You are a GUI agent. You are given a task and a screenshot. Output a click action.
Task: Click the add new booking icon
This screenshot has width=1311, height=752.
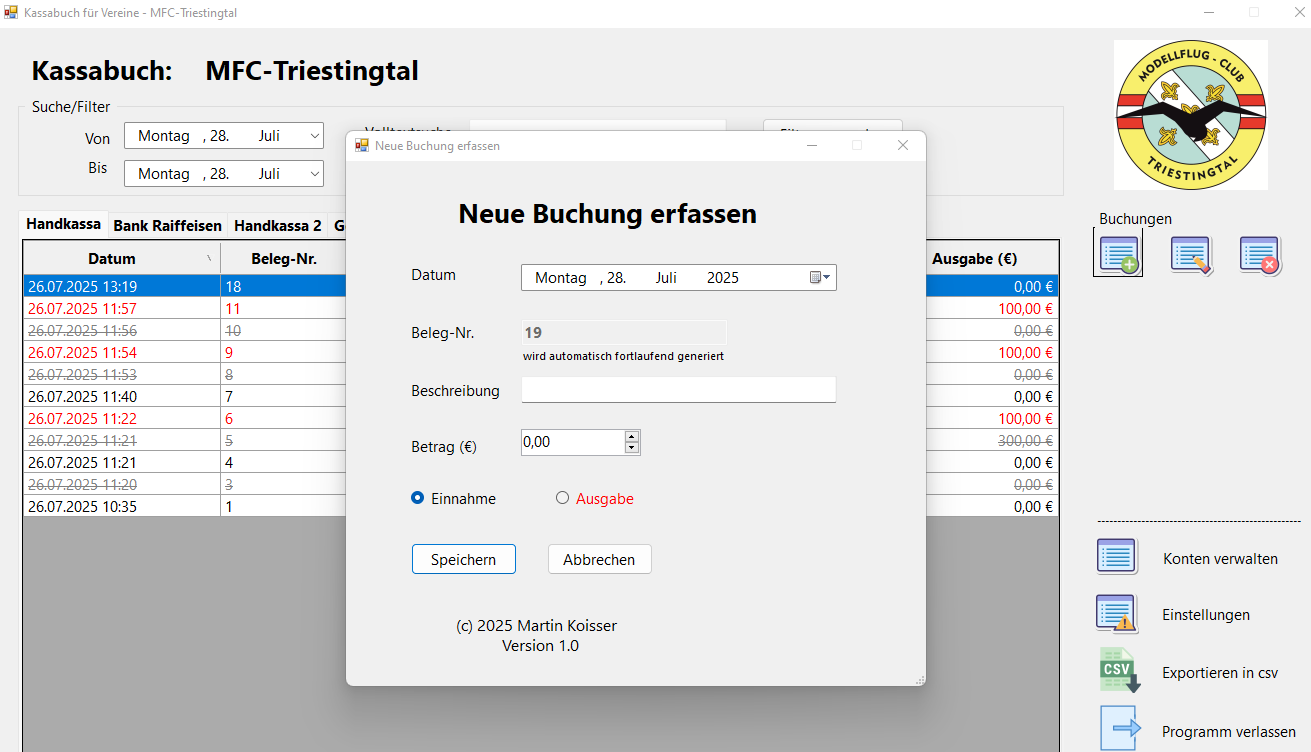[x=1118, y=254]
